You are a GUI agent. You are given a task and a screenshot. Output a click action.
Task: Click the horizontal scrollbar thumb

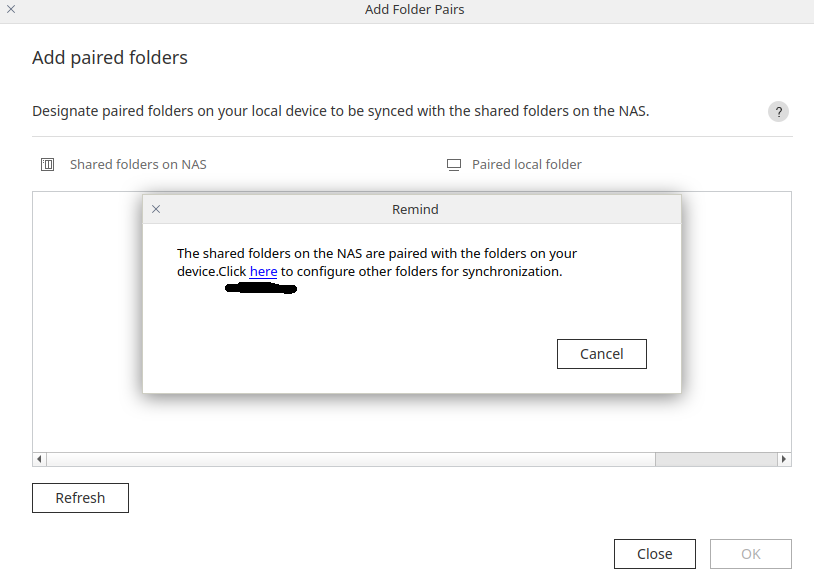coord(350,459)
